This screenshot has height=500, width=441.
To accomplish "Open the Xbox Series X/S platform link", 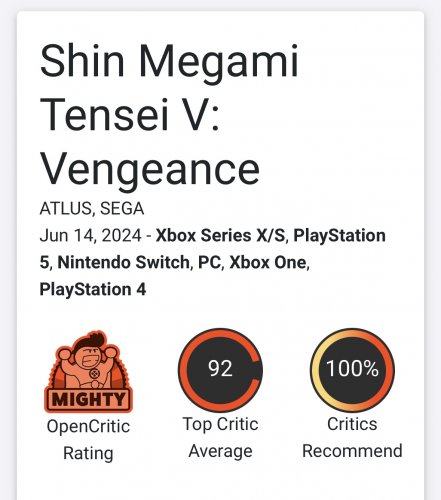I will pos(220,235).
